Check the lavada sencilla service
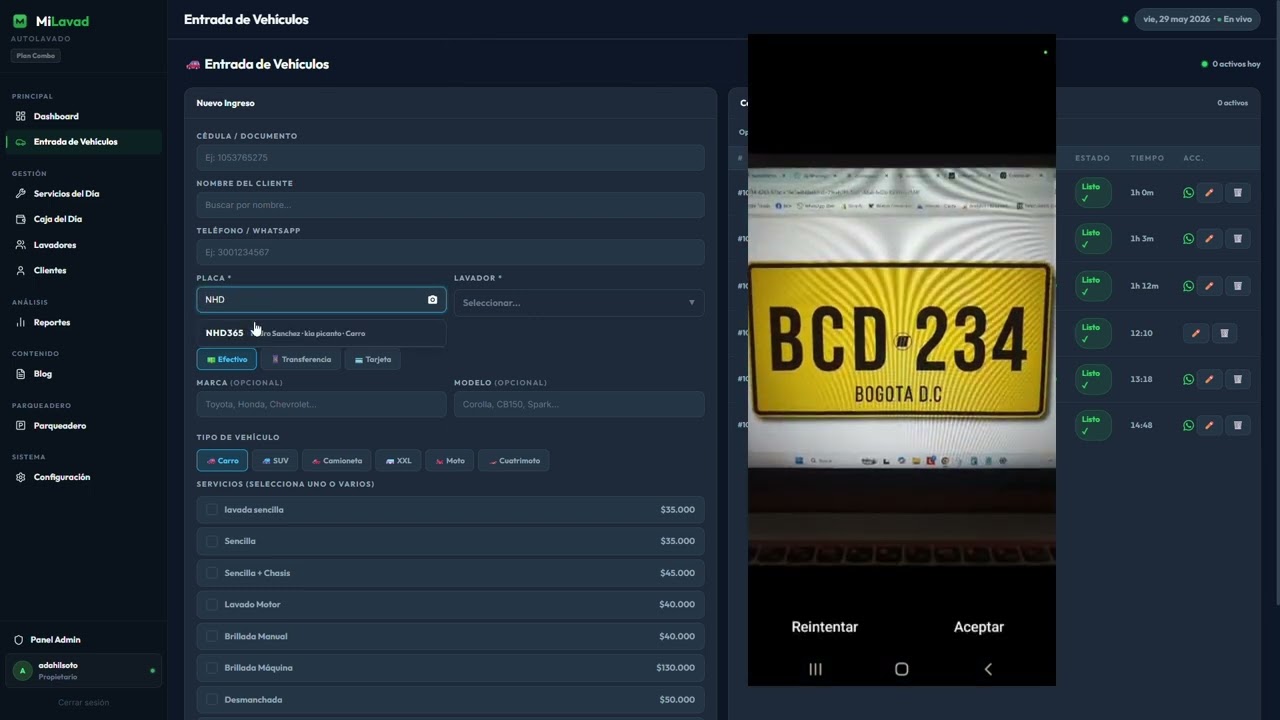The image size is (1280, 720). (x=212, y=510)
